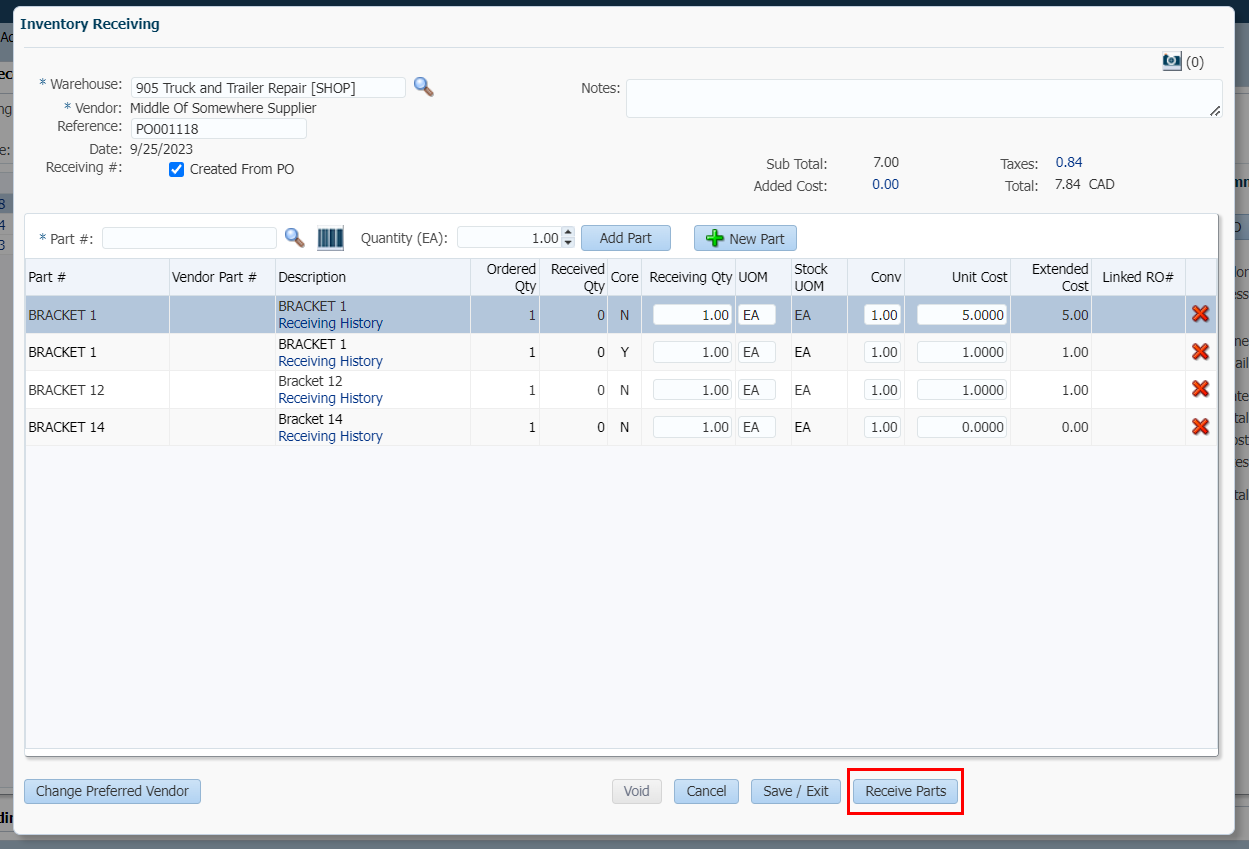Image resolution: width=1249 pixels, height=849 pixels.
Task: Click into the Notes text area
Action: pyautogui.click(x=924, y=98)
